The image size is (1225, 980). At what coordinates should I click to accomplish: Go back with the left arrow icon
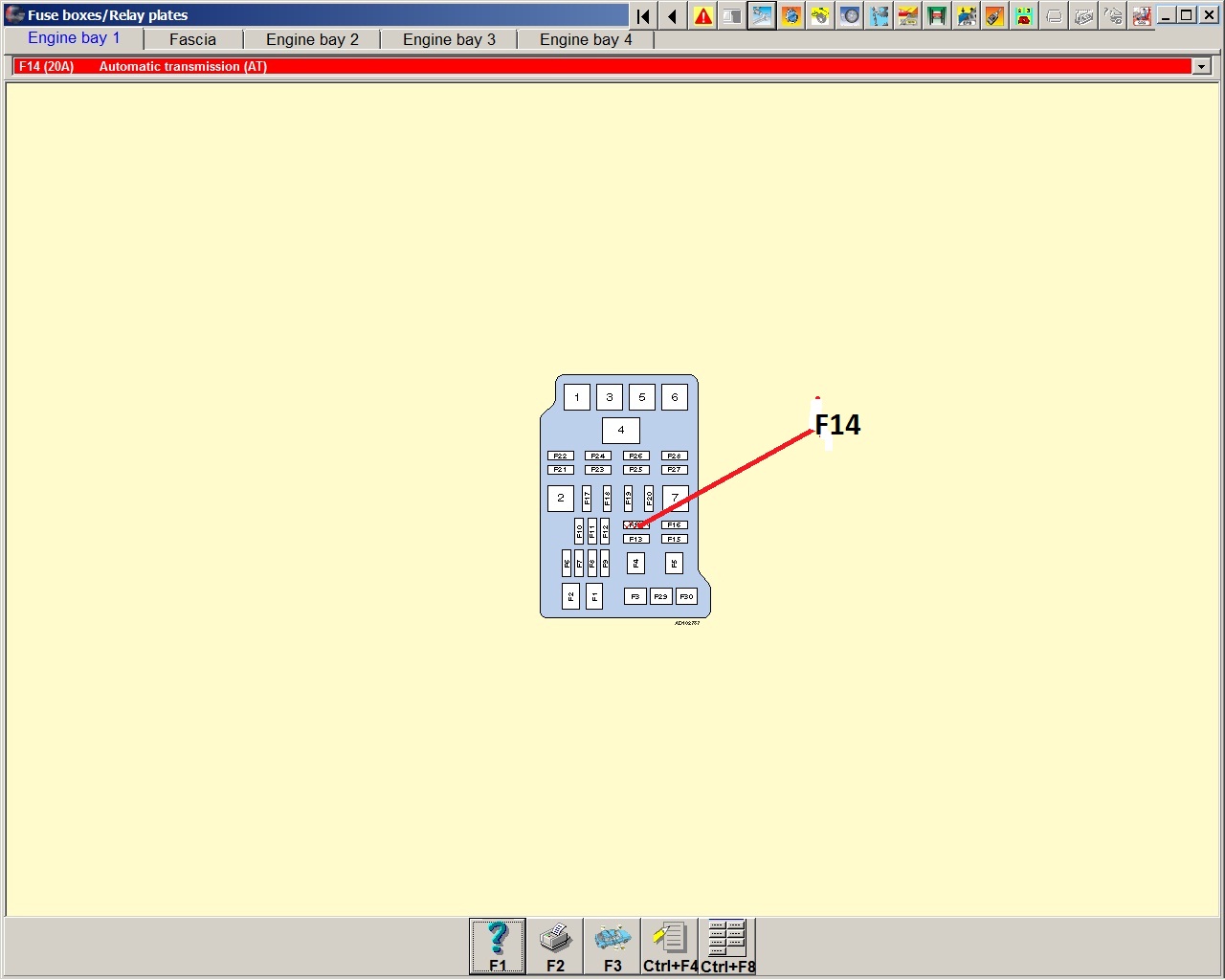pos(673,16)
